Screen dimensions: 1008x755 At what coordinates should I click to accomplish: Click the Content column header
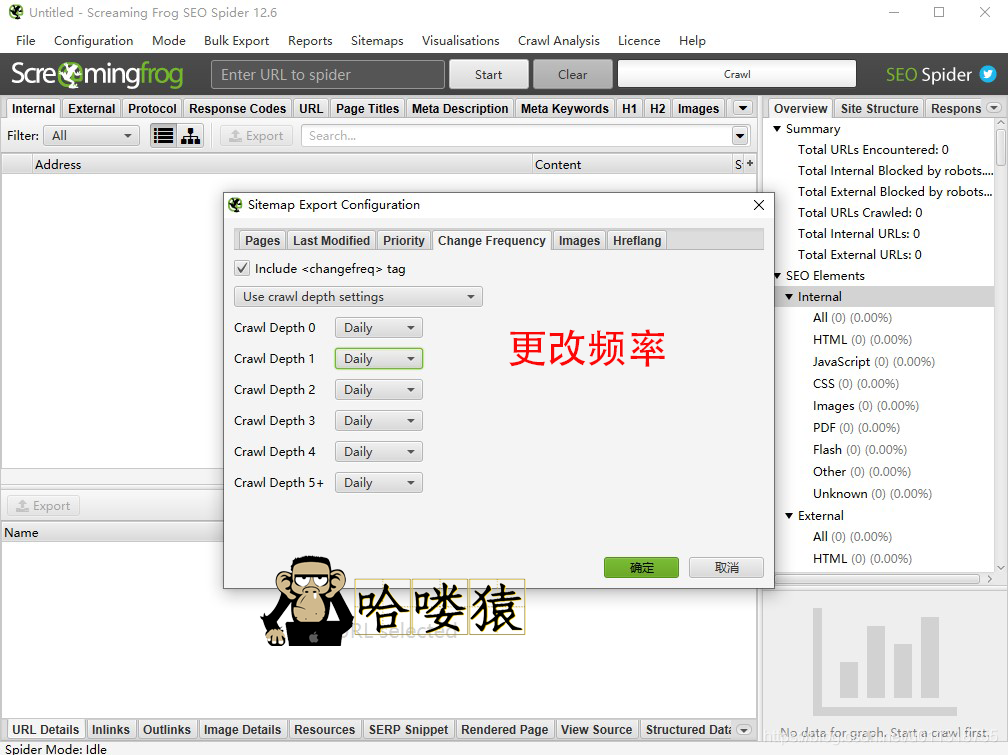[632, 164]
